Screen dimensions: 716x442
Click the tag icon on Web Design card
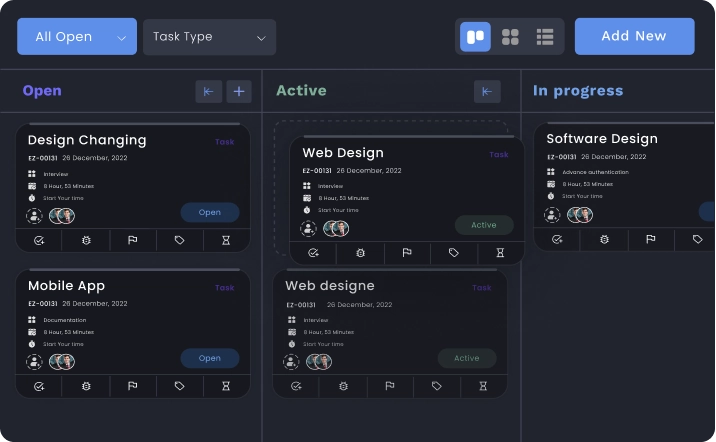pyautogui.click(x=454, y=253)
